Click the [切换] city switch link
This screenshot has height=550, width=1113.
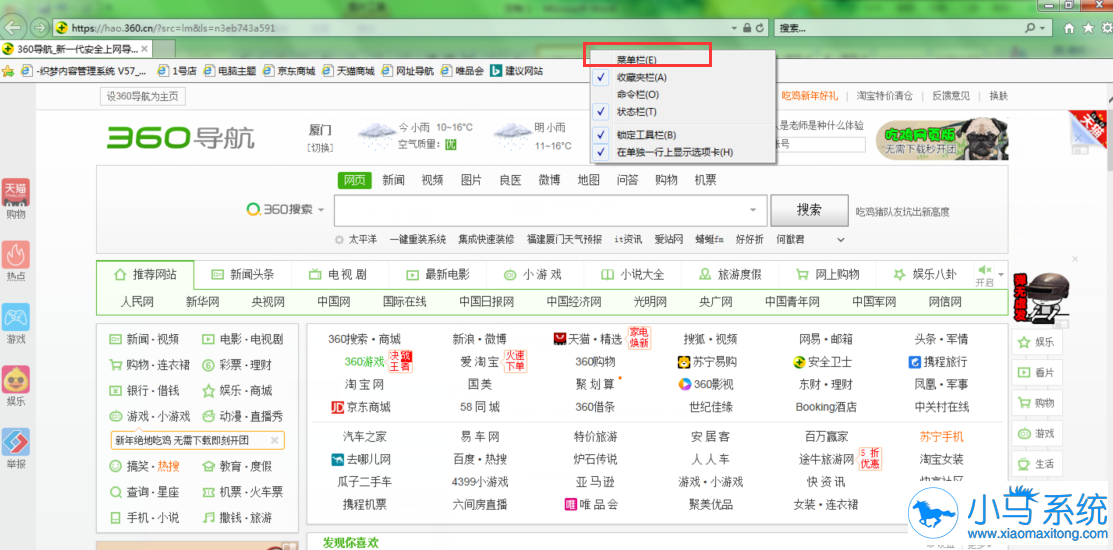pyautogui.click(x=320, y=148)
